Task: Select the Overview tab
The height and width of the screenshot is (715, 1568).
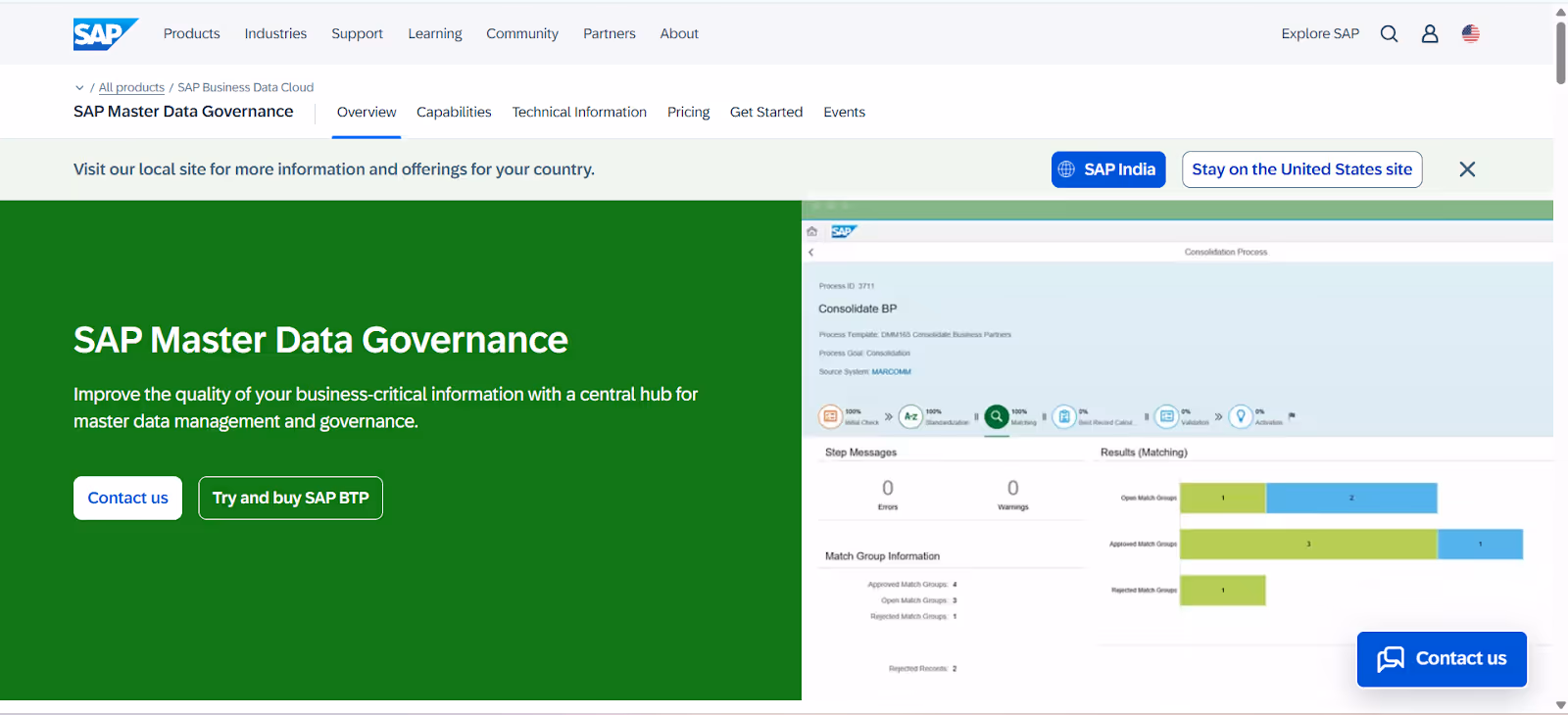Action: [367, 112]
